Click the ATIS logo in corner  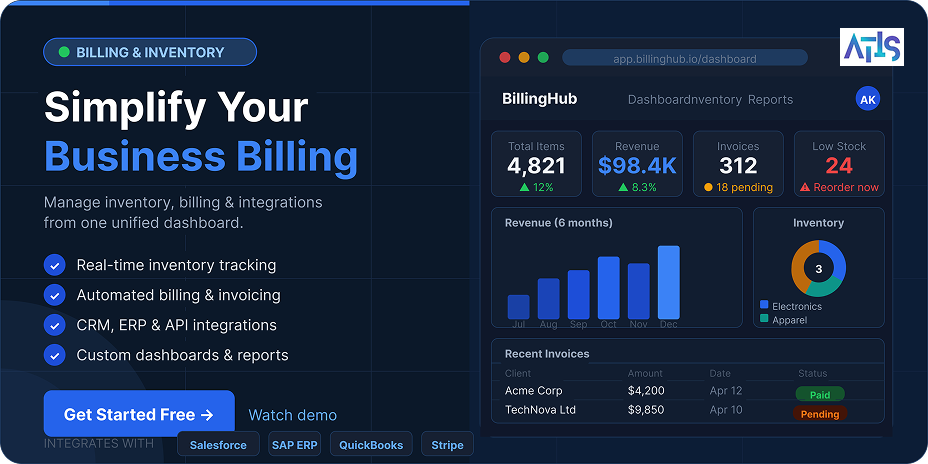click(x=872, y=46)
